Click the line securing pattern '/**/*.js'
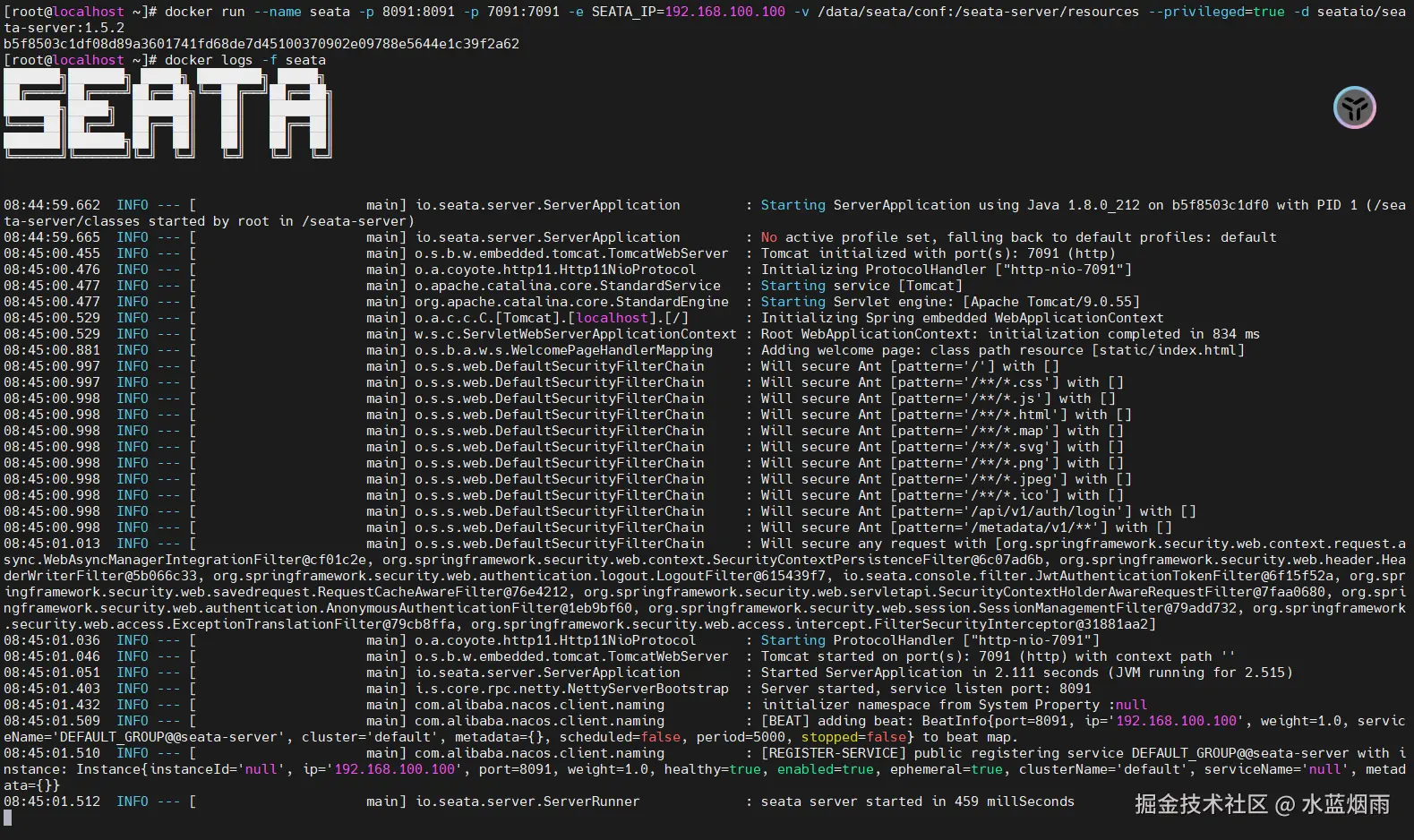The image size is (1414, 840). pos(938,399)
